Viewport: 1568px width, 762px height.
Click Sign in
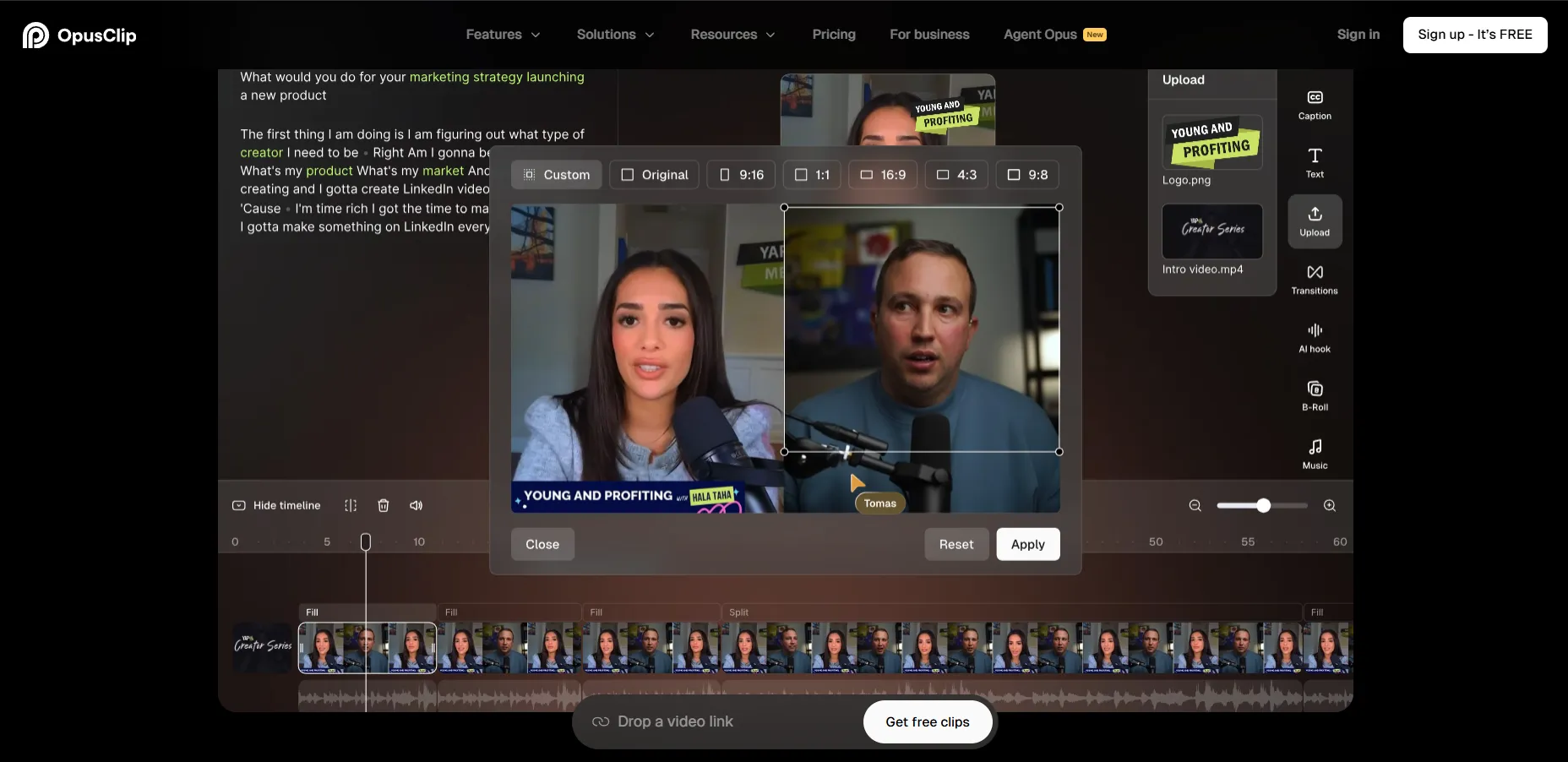tap(1358, 35)
